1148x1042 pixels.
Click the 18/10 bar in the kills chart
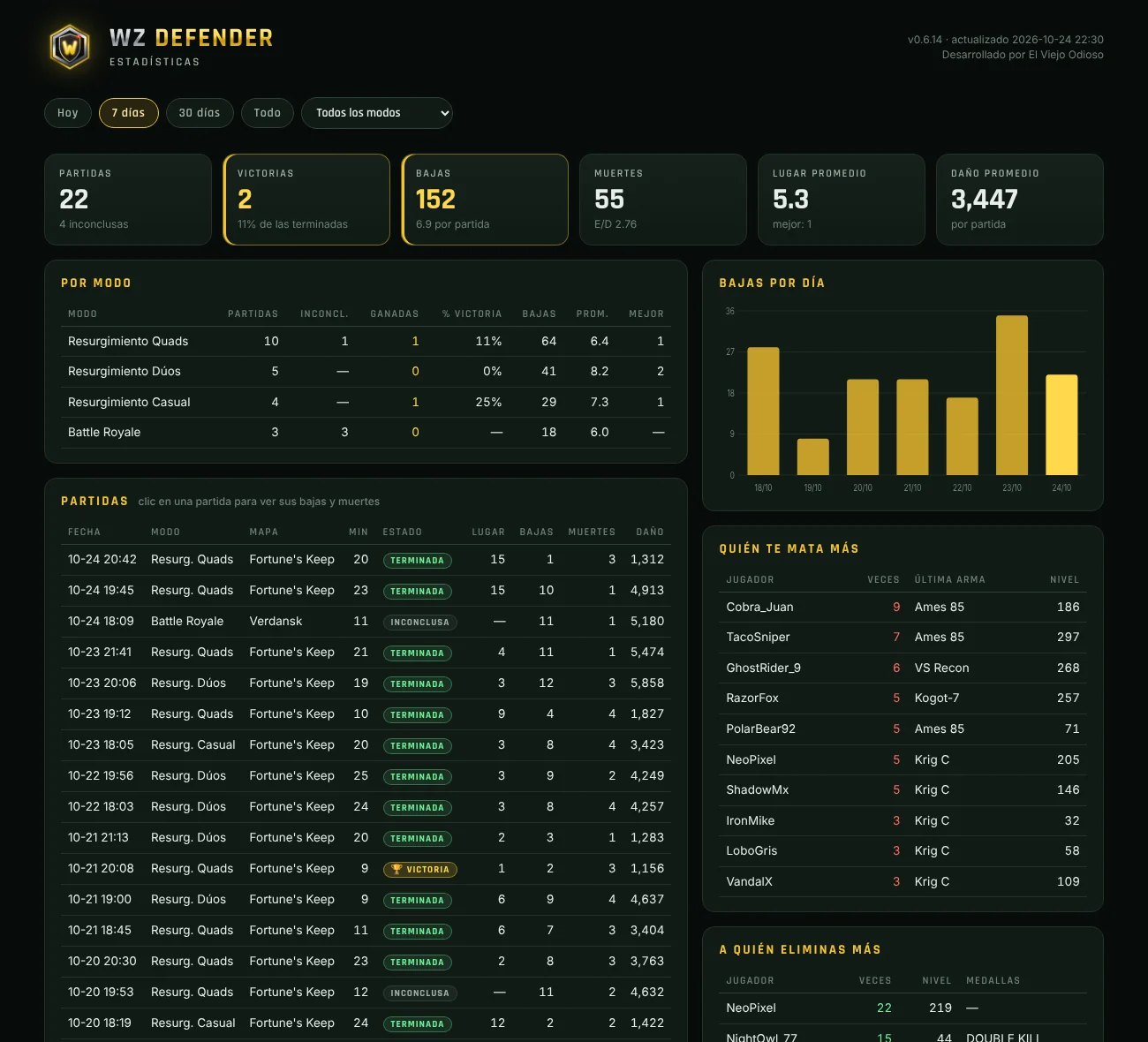[x=763, y=412]
